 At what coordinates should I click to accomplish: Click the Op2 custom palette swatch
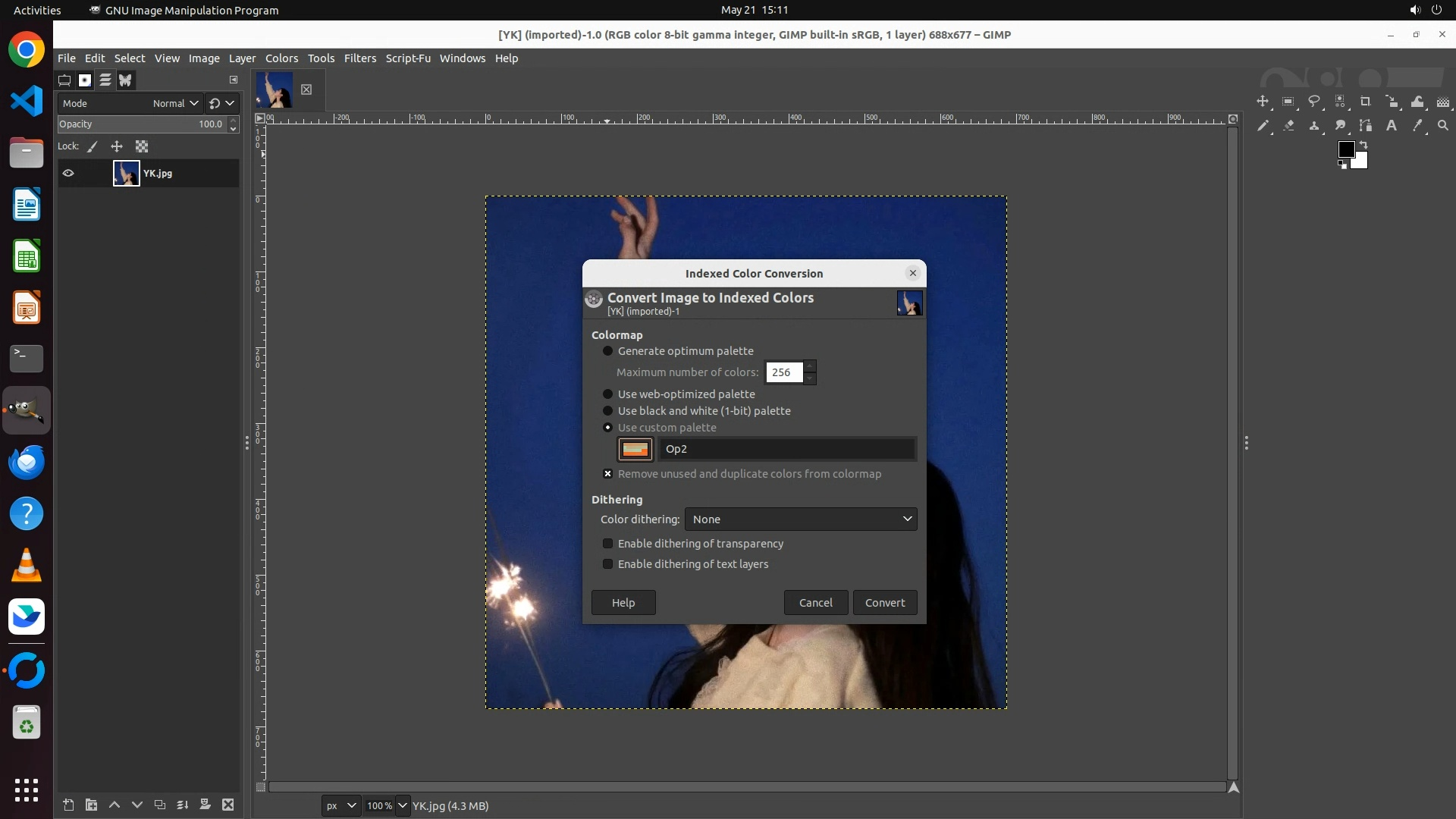pos(635,450)
